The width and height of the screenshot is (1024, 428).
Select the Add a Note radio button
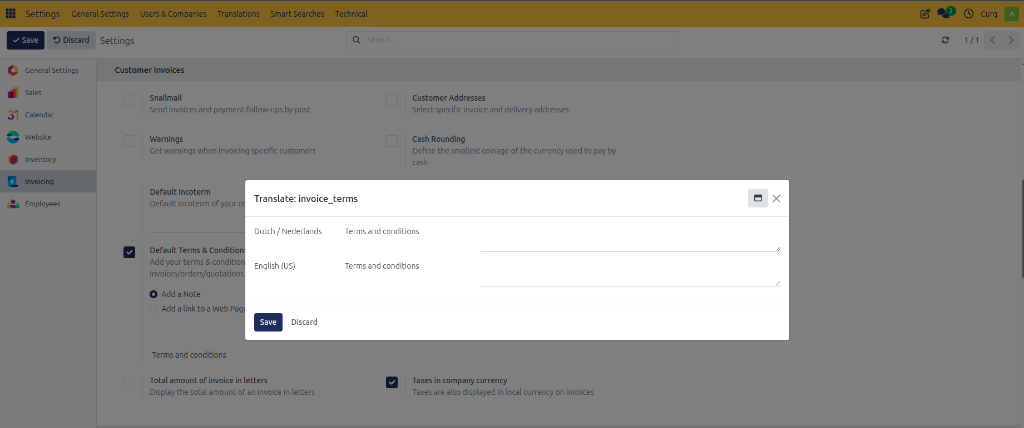click(153, 294)
